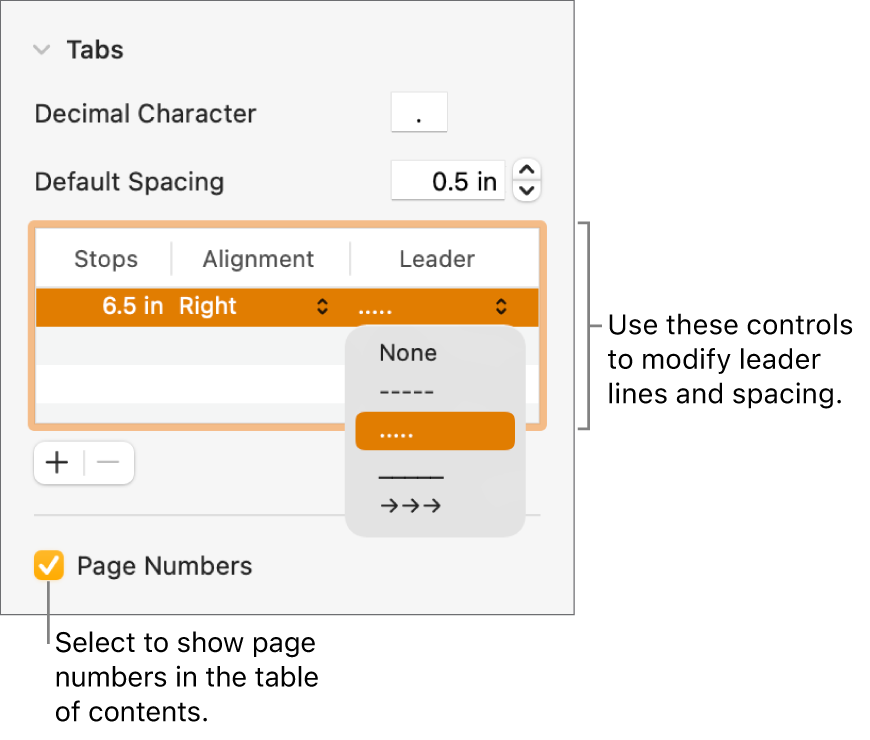The height and width of the screenshot is (740, 870).
Task: Click the Leader column header
Action: pyautogui.click(x=437, y=260)
